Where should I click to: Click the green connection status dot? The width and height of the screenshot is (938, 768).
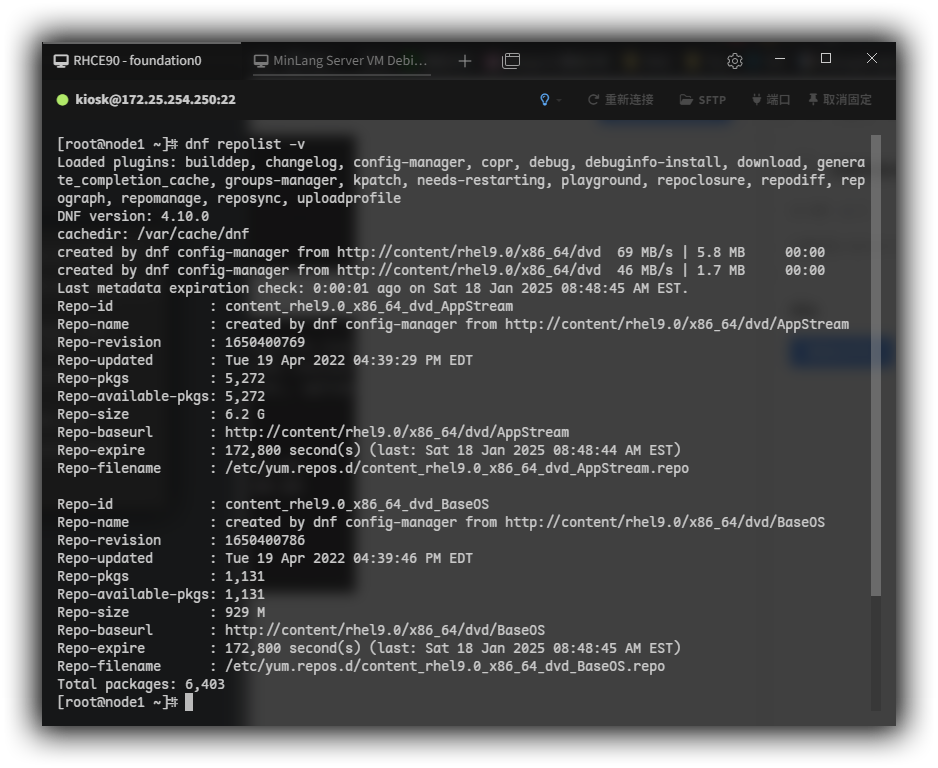(x=63, y=100)
